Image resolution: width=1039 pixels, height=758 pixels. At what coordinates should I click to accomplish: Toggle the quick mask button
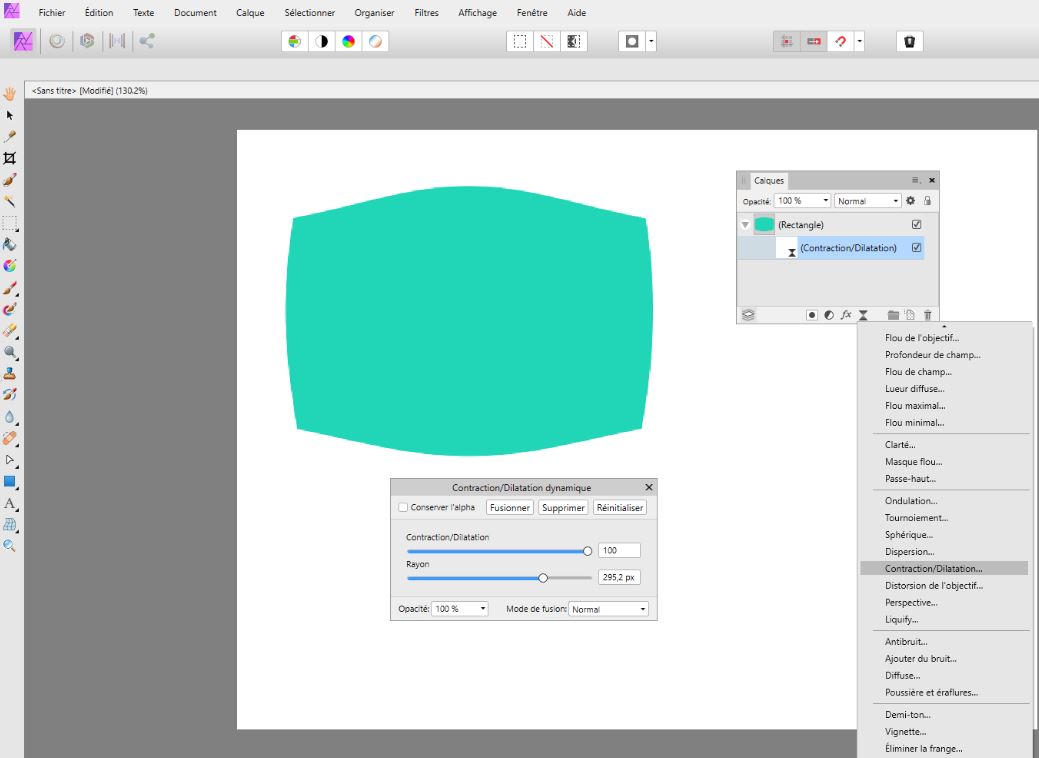[x=632, y=42]
